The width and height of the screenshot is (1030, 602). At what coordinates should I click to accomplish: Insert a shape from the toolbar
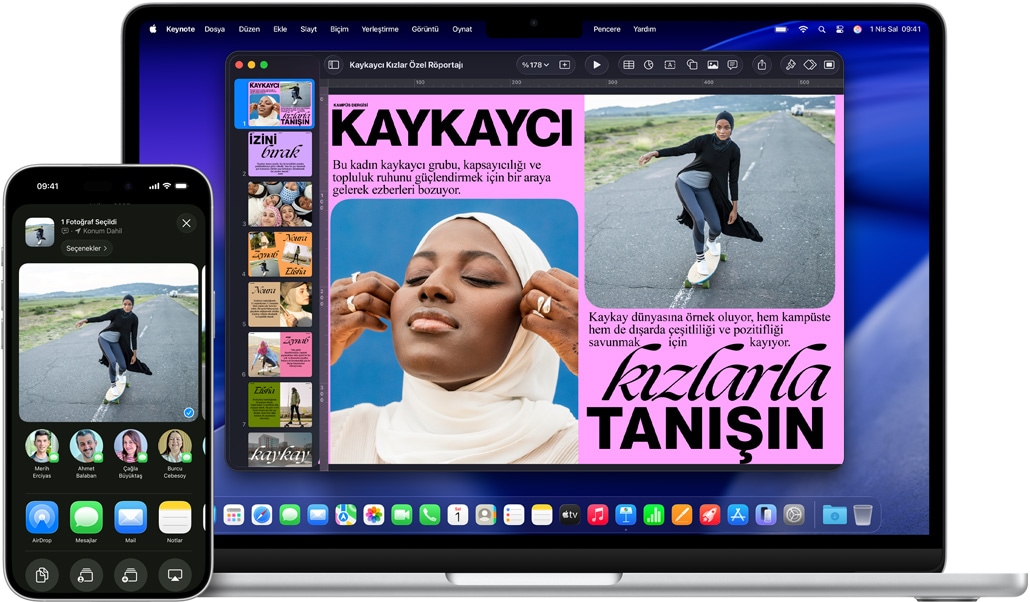(x=692, y=64)
